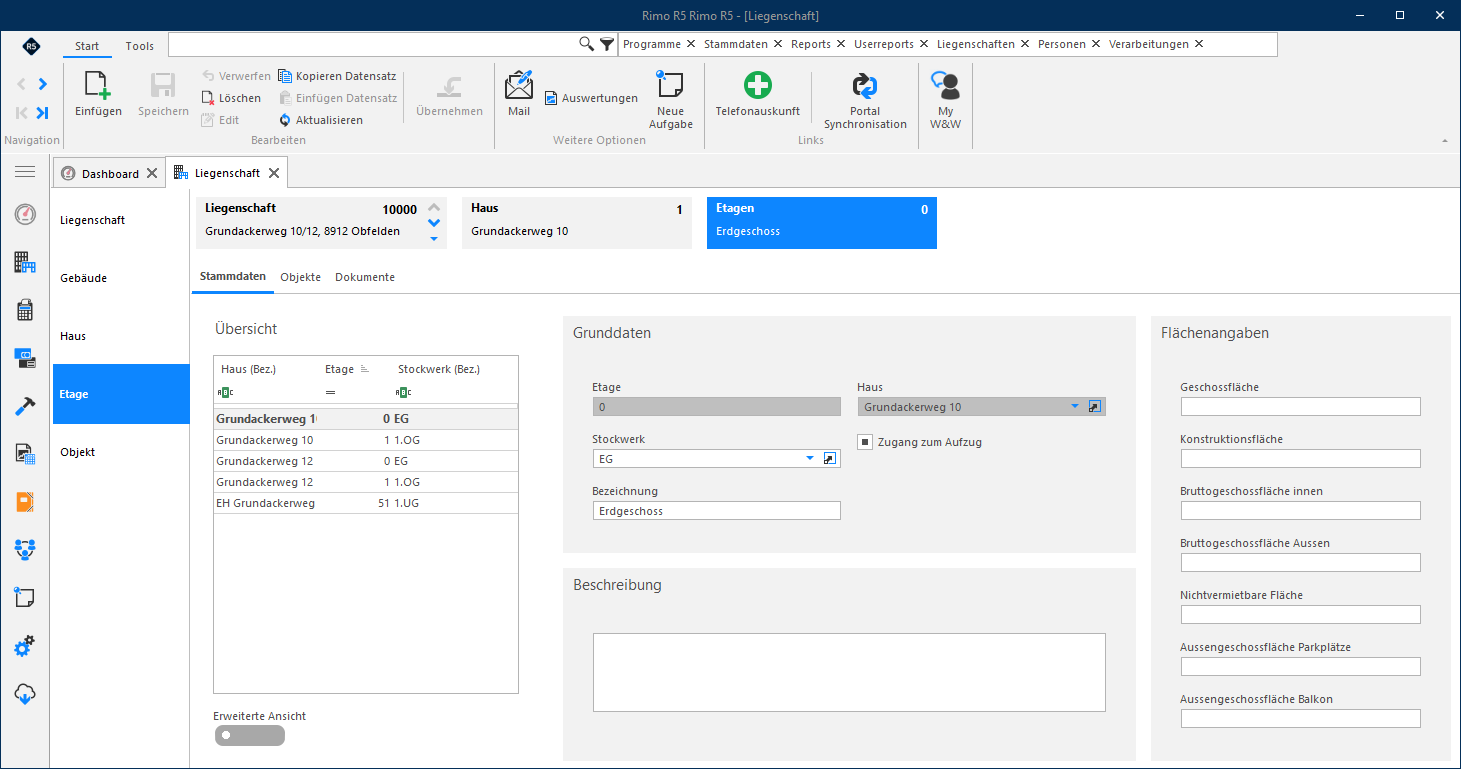Open dashboard gauge icon in sidebar
Screen dimensions: 1461x769
(25, 214)
